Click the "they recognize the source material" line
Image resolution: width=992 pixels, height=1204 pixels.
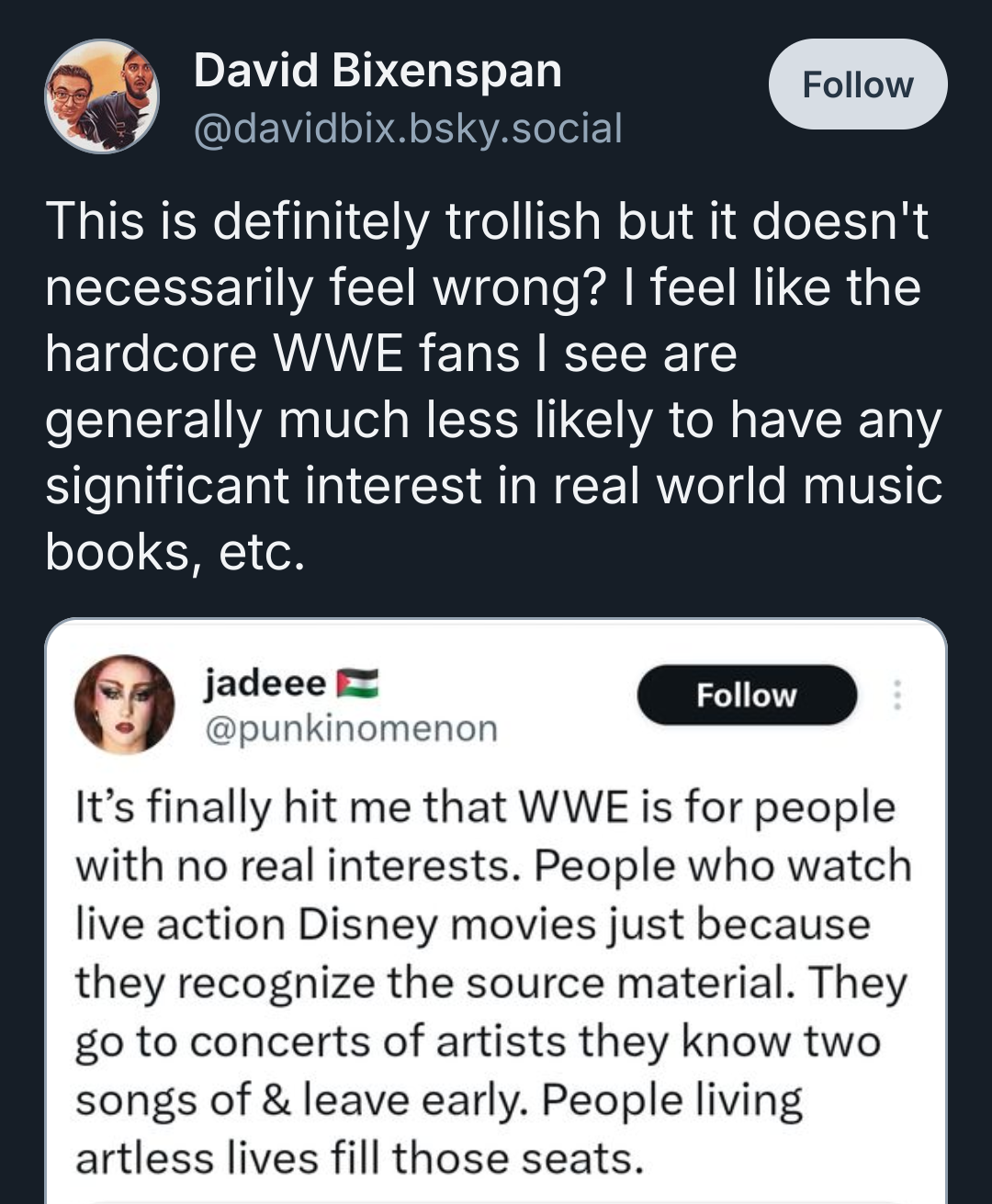(x=490, y=983)
